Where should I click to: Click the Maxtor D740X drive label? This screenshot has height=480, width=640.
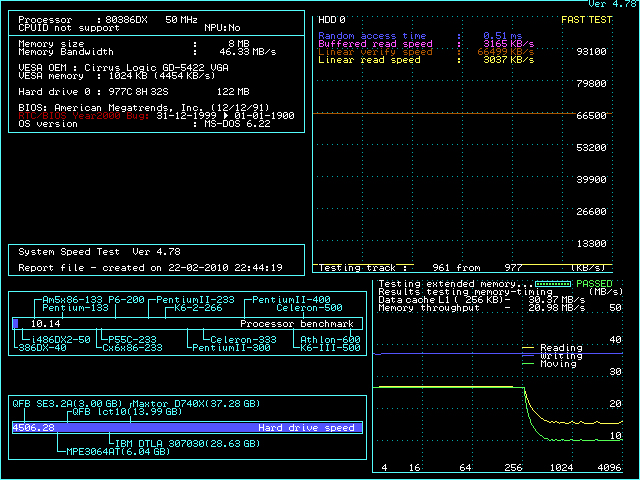click(195, 403)
